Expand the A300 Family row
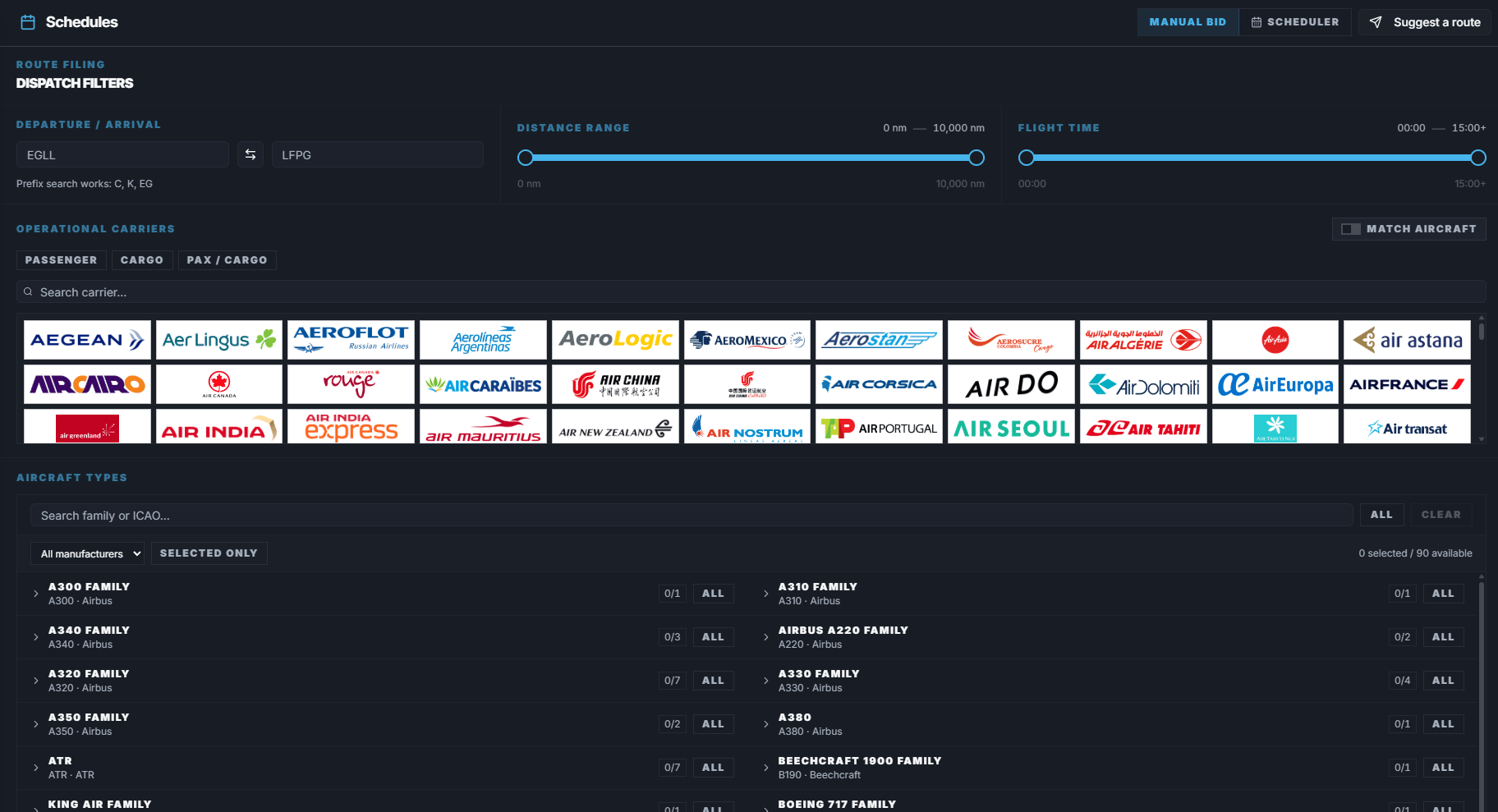The width and height of the screenshot is (1498, 812). 36,594
